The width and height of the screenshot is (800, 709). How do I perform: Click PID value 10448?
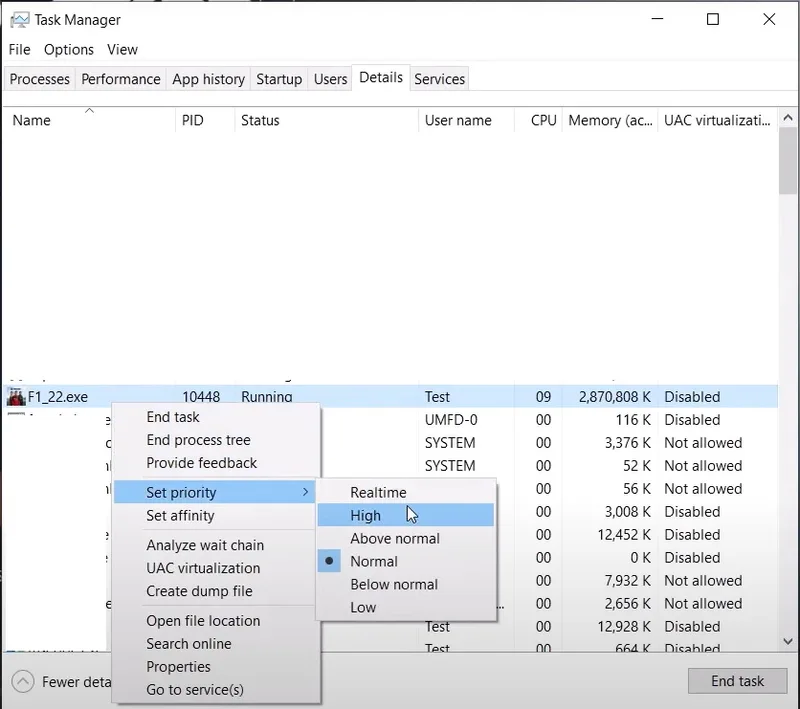point(201,397)
